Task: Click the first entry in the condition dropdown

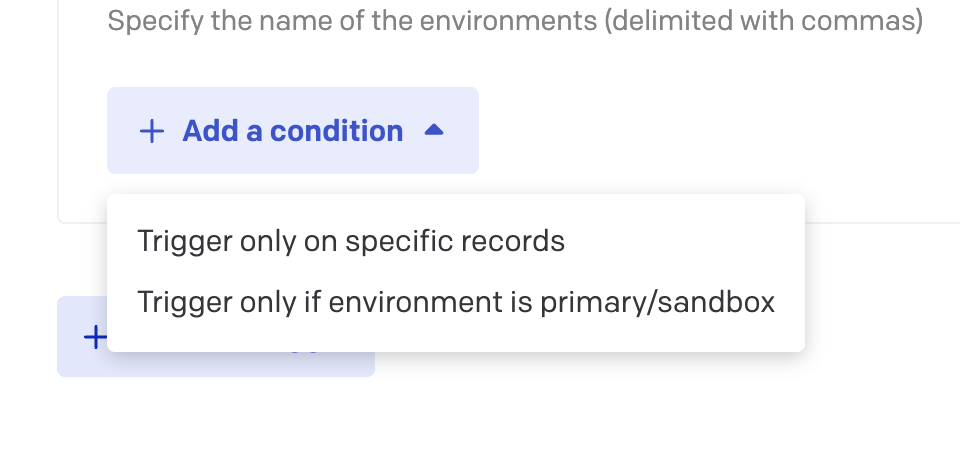Action: pyautogui.click(x=351, y=241)
